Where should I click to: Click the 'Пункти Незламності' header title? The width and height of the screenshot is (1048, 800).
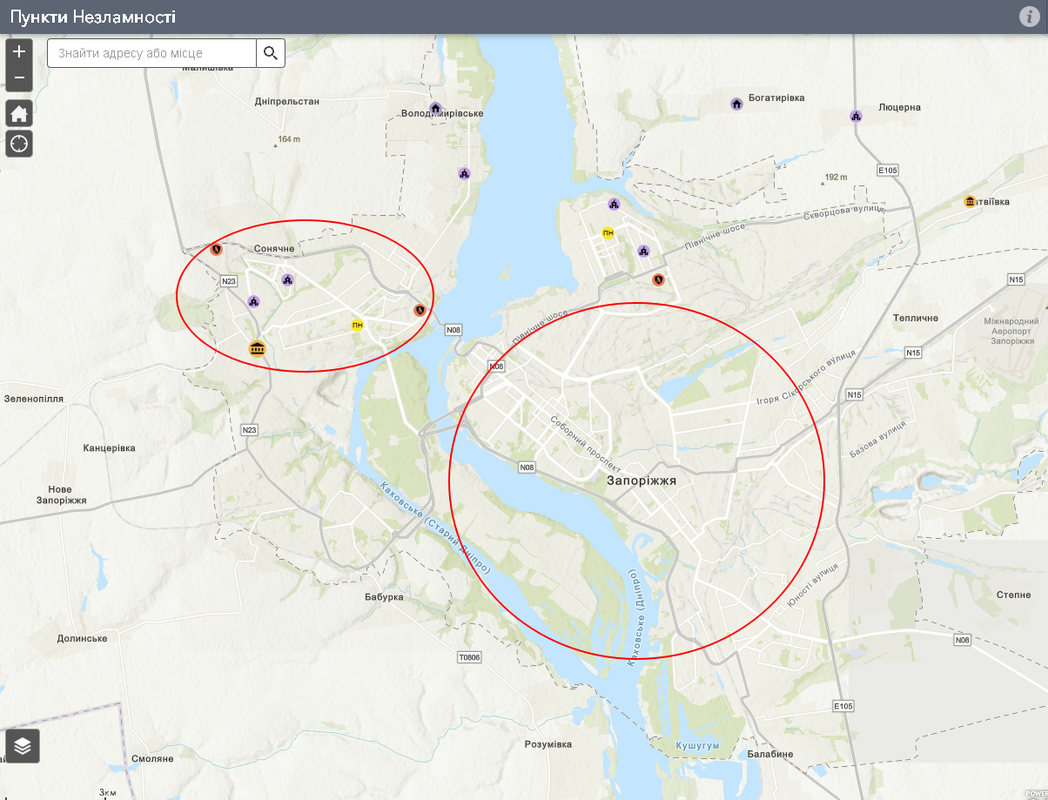[92, 17]
